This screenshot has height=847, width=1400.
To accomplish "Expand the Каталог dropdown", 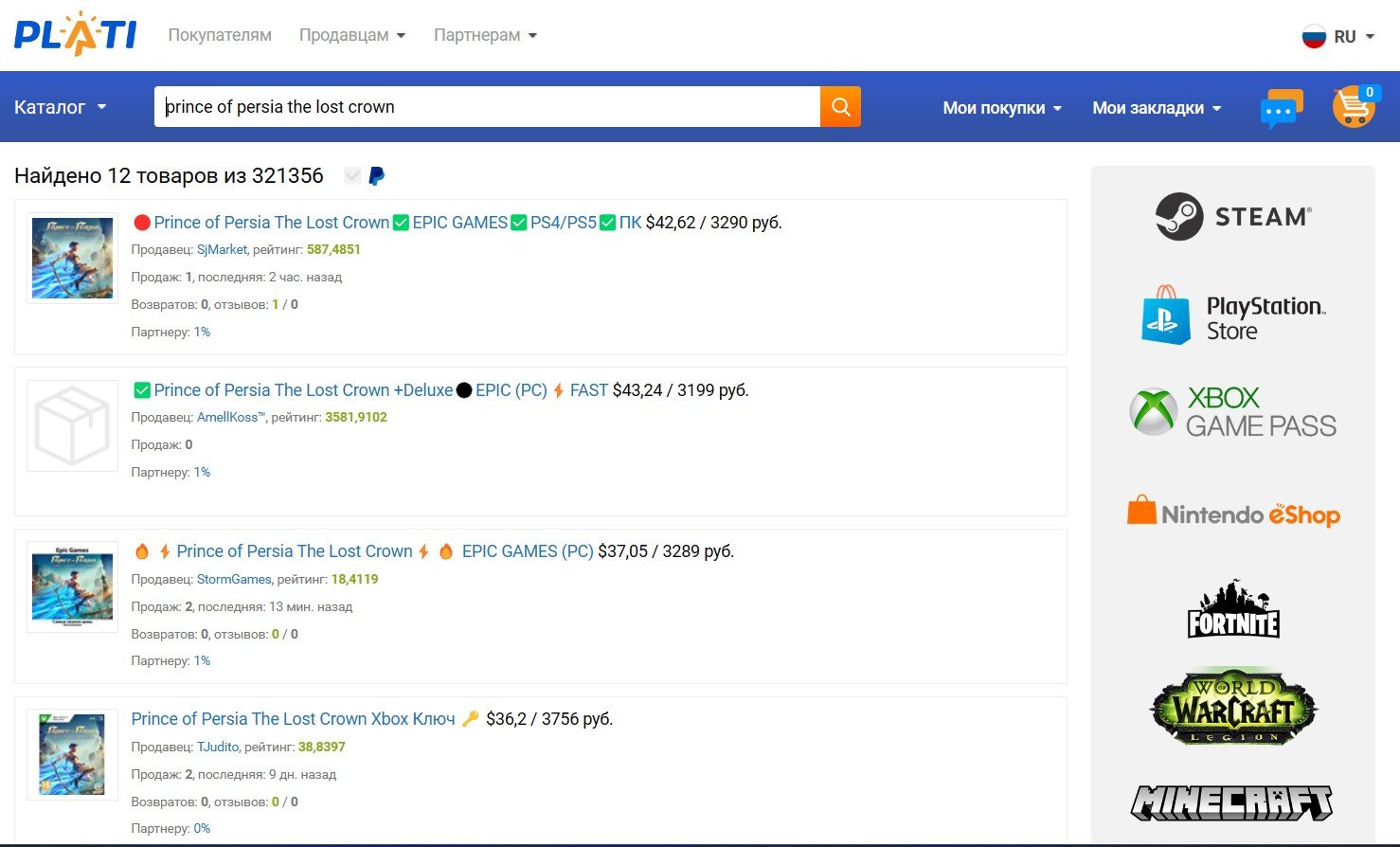I will [x=60, y=107].
